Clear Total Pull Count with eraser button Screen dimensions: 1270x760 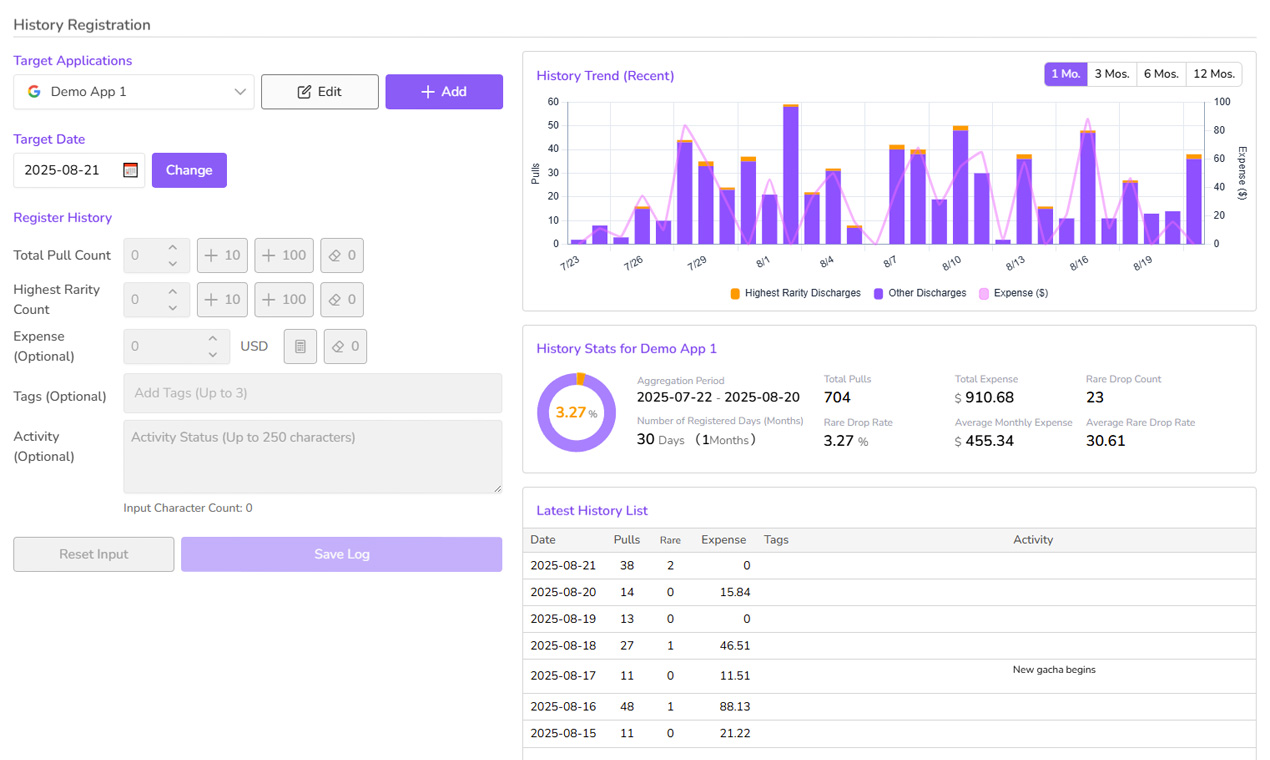[342, 255]
